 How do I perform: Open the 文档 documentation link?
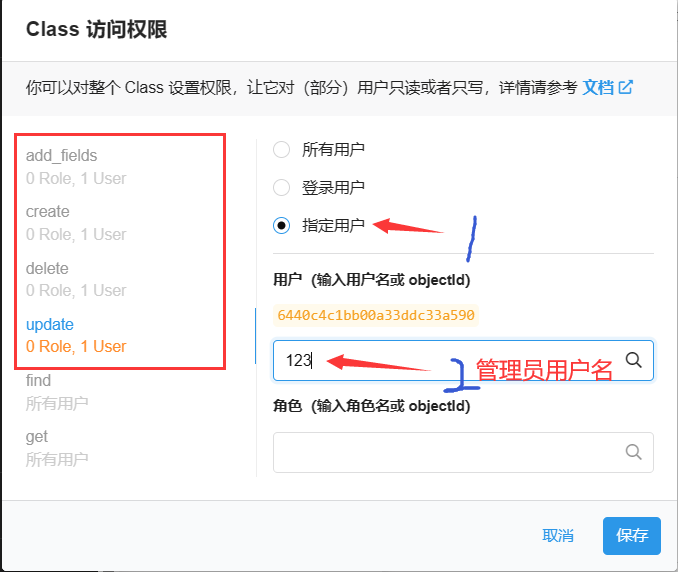(x=598, y=87)
